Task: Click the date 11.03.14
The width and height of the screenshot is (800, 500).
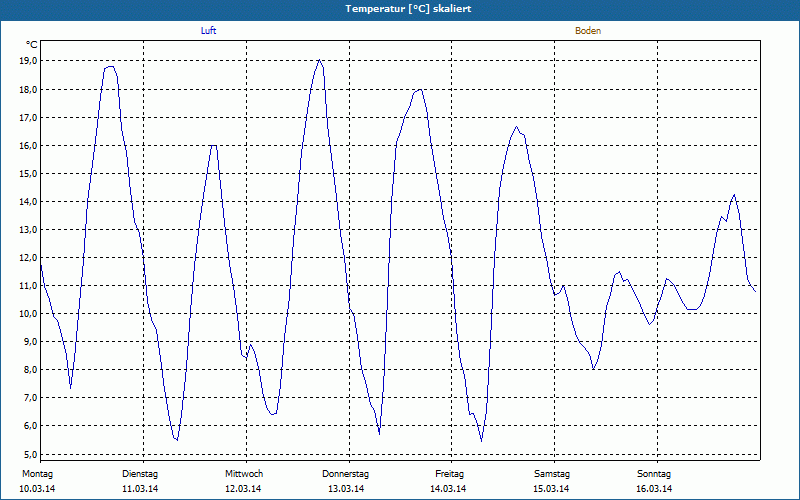Action: (x=140, y=489)
